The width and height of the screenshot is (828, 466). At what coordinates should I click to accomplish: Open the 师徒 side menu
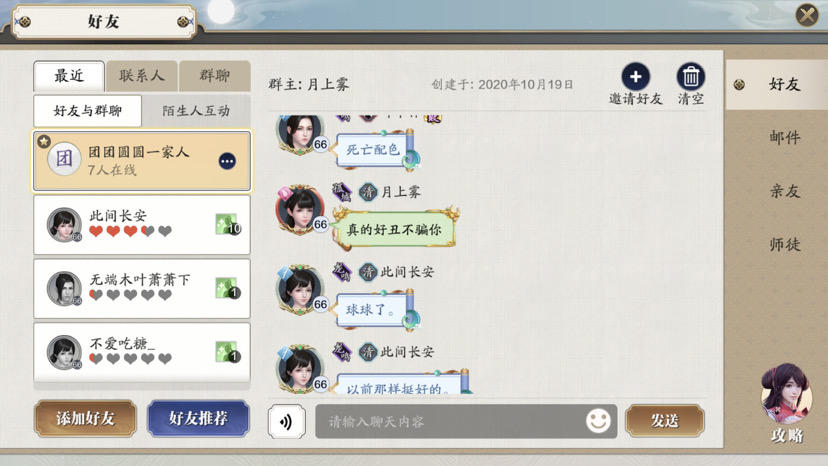(x=784, y=244)
